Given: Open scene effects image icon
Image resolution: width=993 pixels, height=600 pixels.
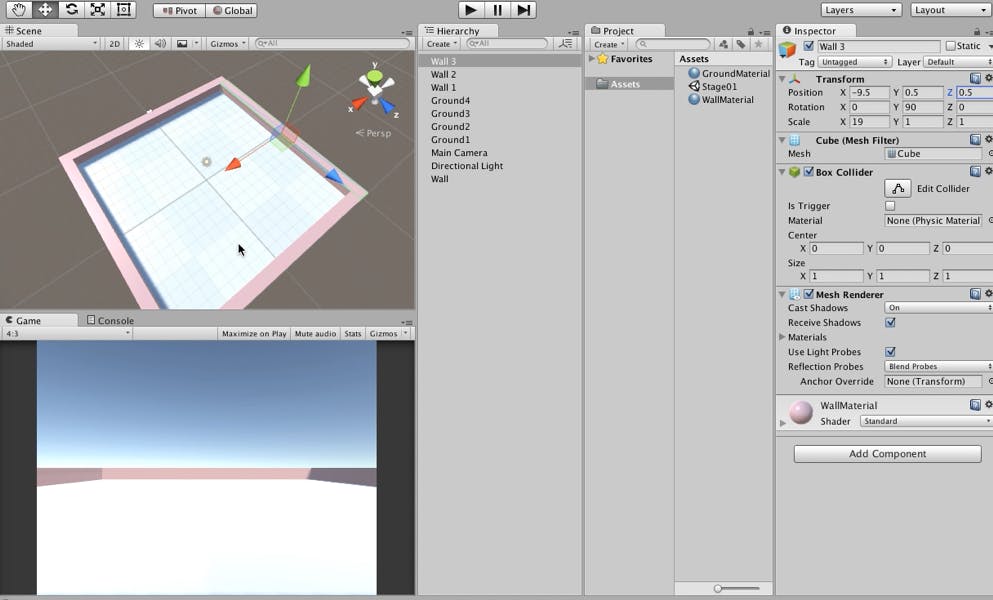Looking at the screenshot, I should click(x=182, y=44).
